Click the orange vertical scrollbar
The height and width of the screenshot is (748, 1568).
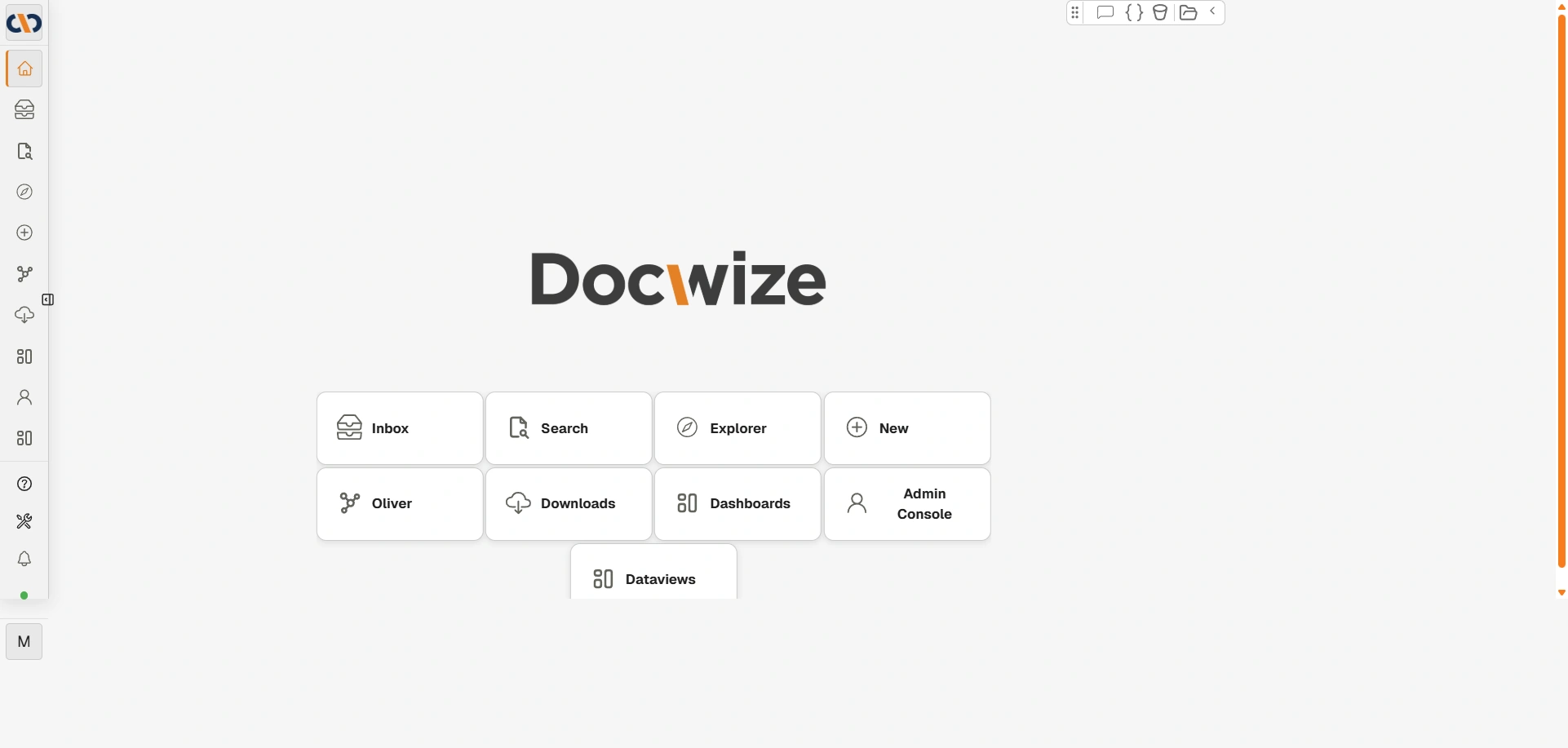[x=1562, y=291]
